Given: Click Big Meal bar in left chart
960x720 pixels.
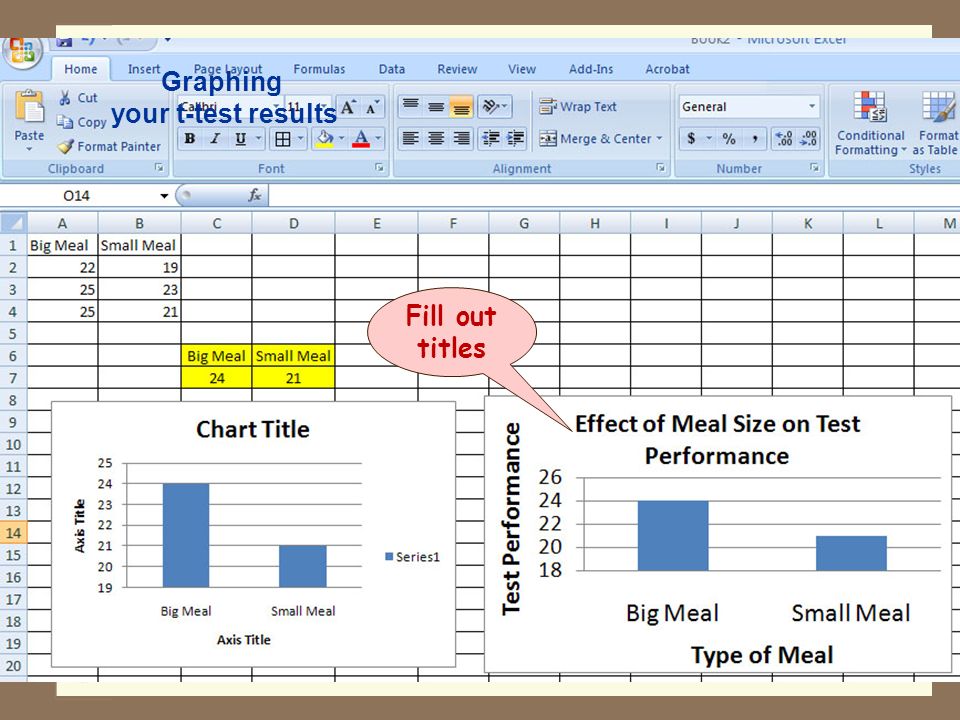Looking at the screenshot, I should point(186,535).
